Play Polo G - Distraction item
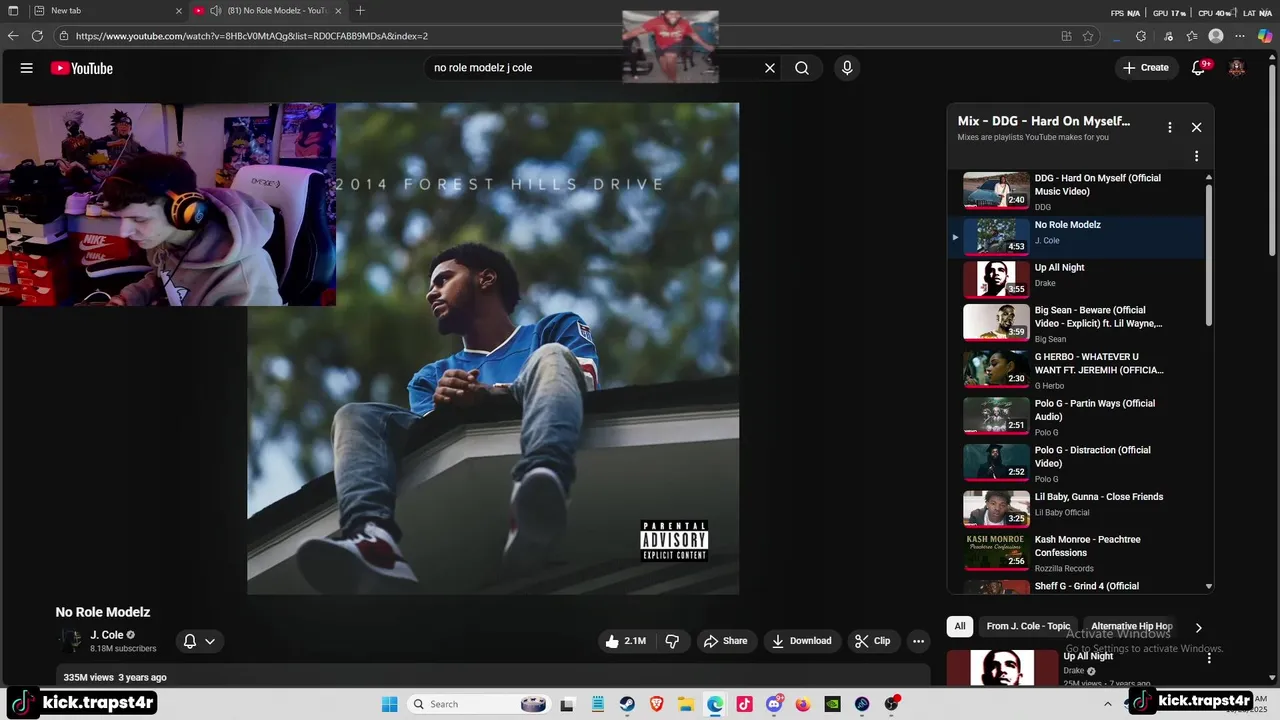The width and height of the screenshot is (1280, 720). coord(1075,463)
